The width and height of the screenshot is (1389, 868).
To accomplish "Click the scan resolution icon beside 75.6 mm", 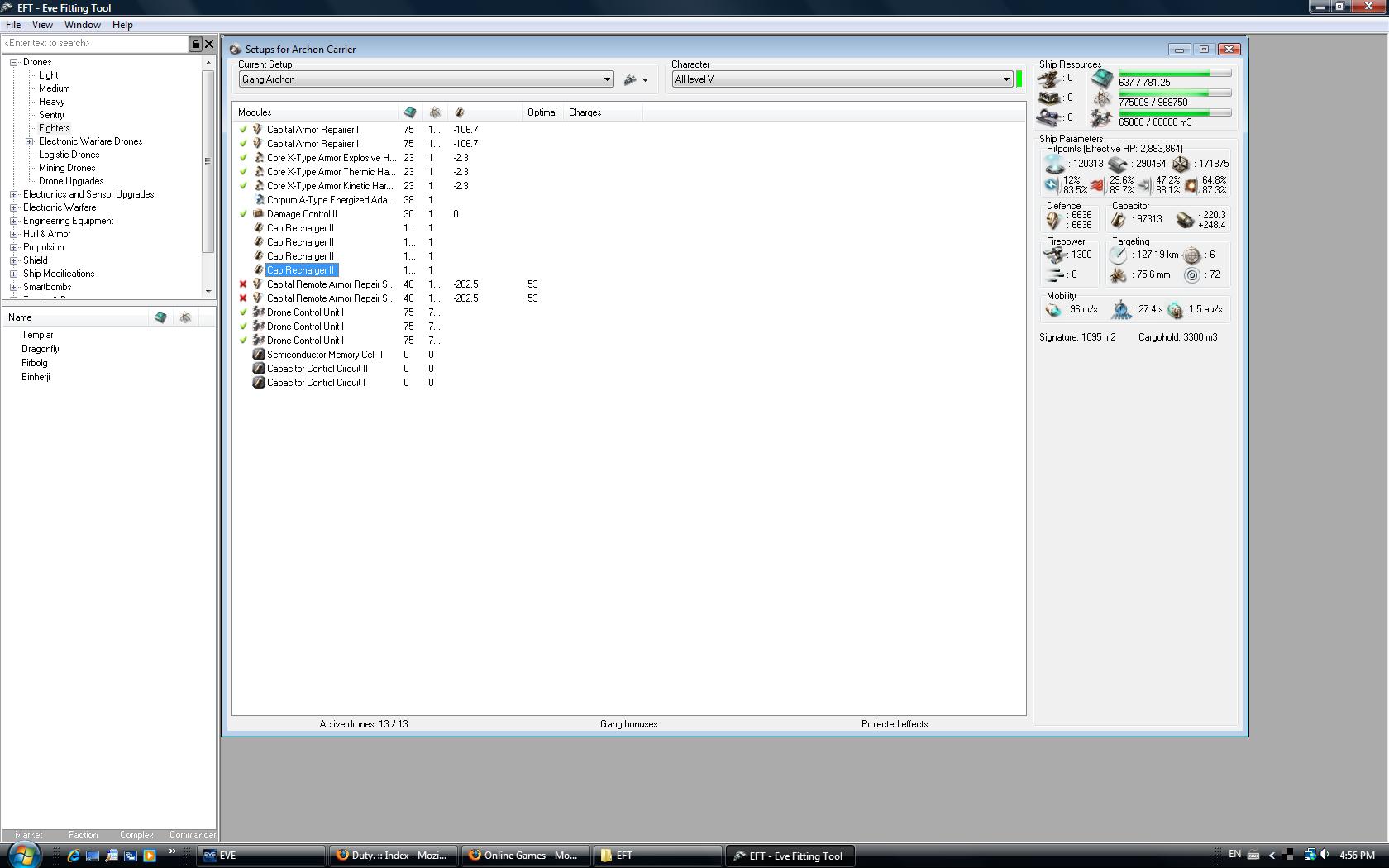I will coord(1118,275).
